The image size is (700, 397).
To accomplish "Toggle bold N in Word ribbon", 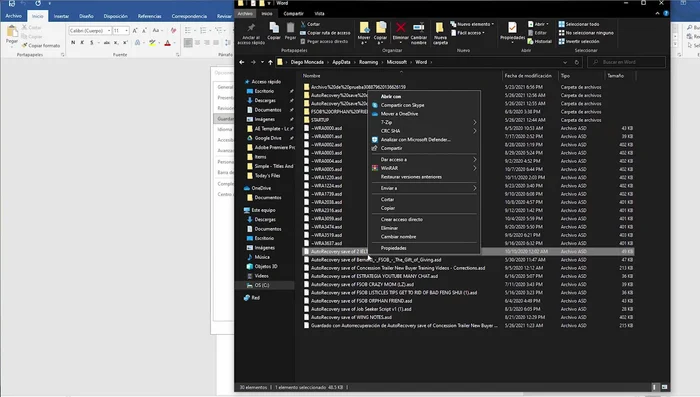I will click(x=73, y=42).
